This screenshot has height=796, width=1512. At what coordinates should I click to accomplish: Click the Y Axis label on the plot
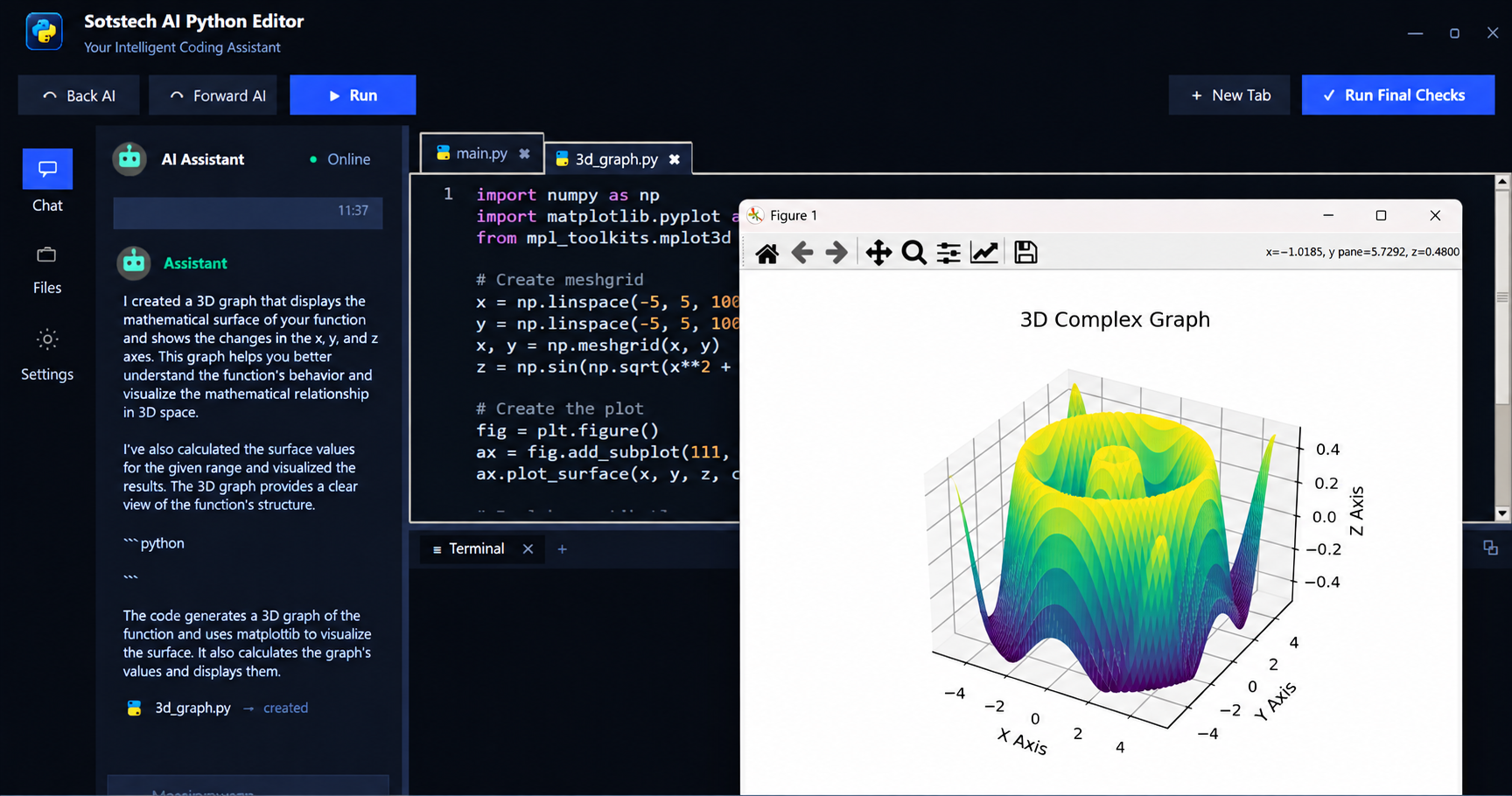(1275, 702)
